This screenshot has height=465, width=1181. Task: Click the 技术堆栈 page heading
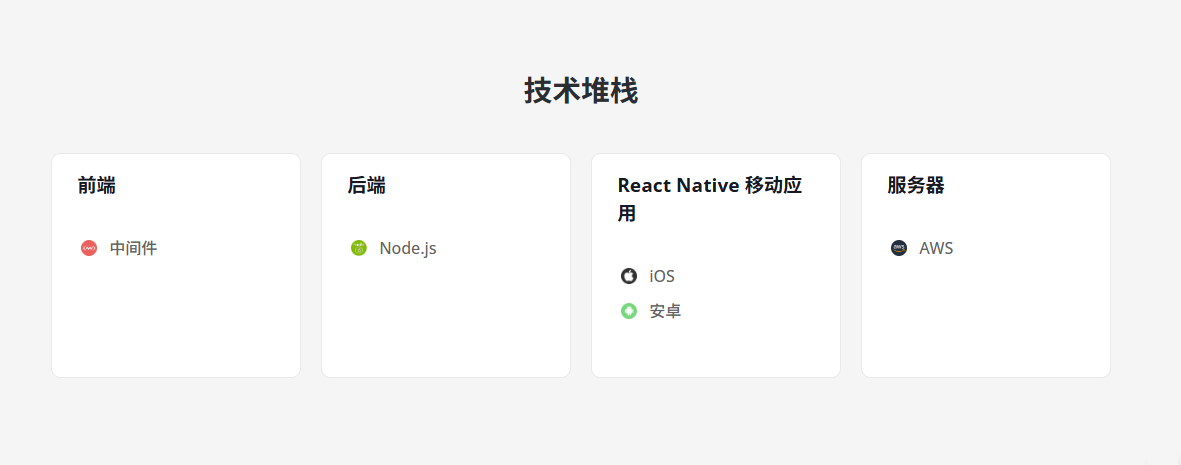point(581,91)
